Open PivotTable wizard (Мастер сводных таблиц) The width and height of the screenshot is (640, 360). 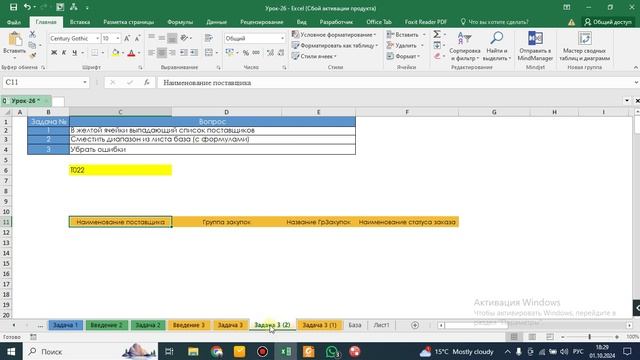584,46
